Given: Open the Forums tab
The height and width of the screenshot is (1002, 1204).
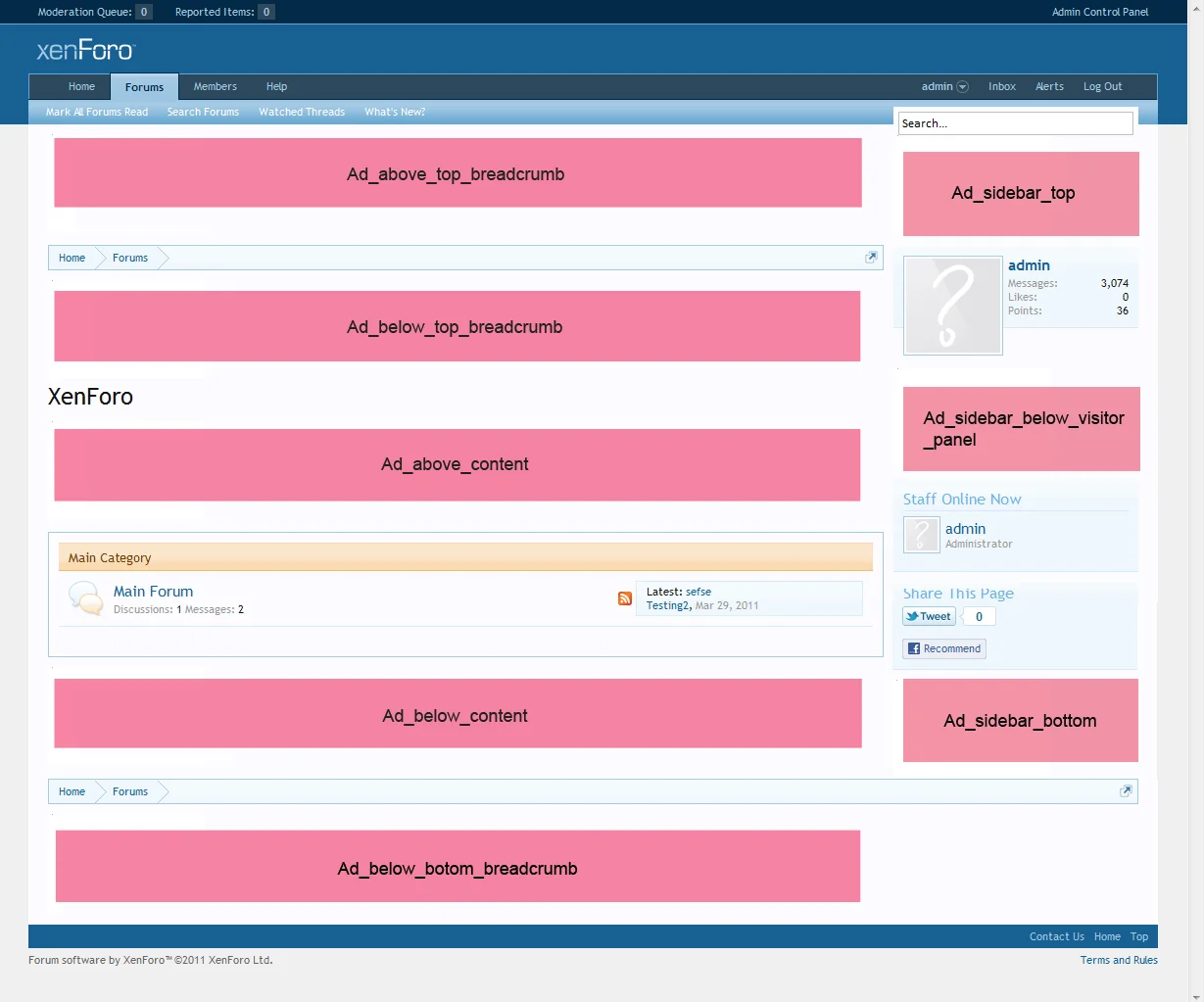Looking at the screenshot, I should click(x=144, y=87).
